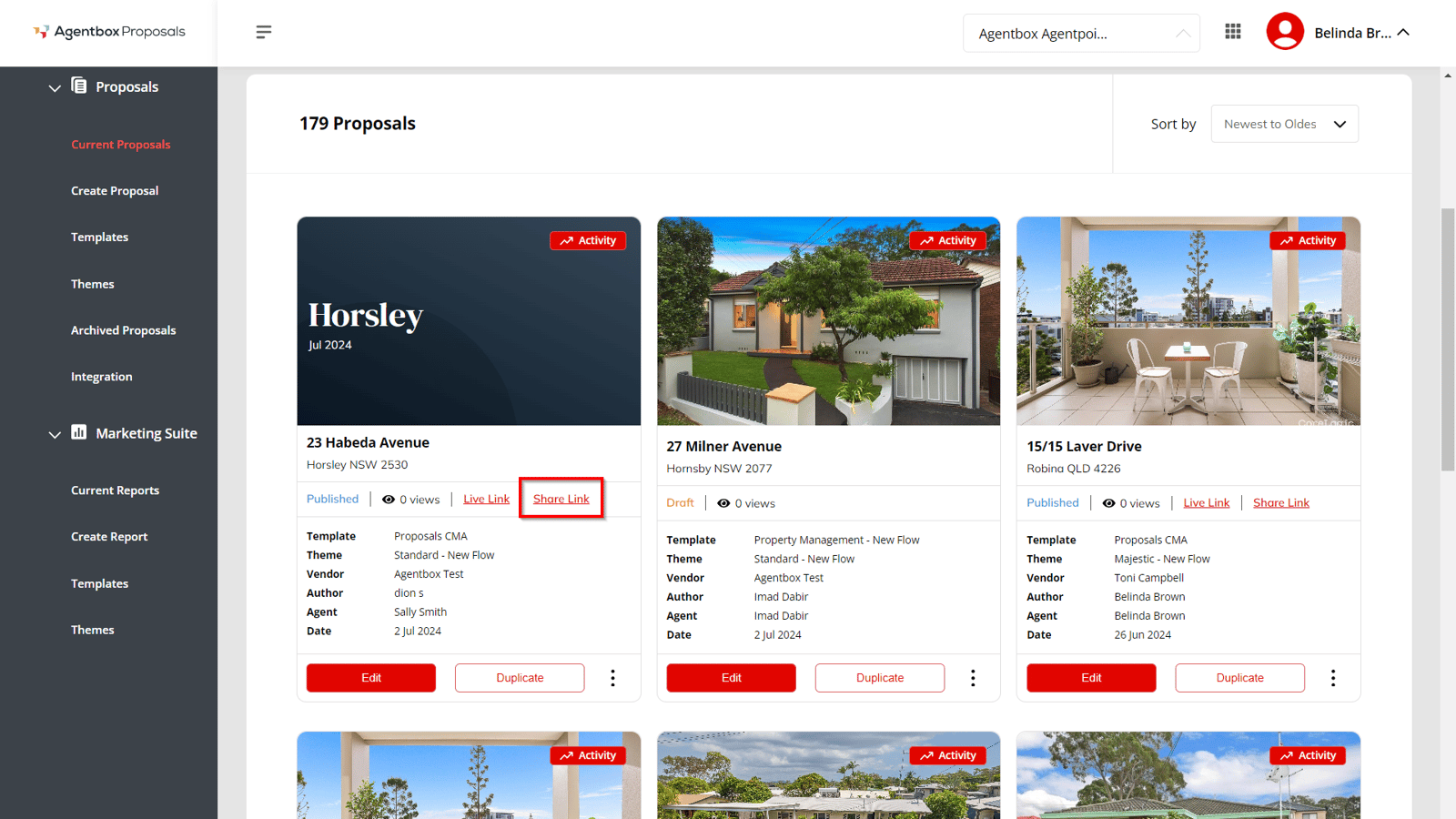Click the Agentbox Proposals logo
The height and width of the screenshot is (819, 1456).
coord(109,32)
